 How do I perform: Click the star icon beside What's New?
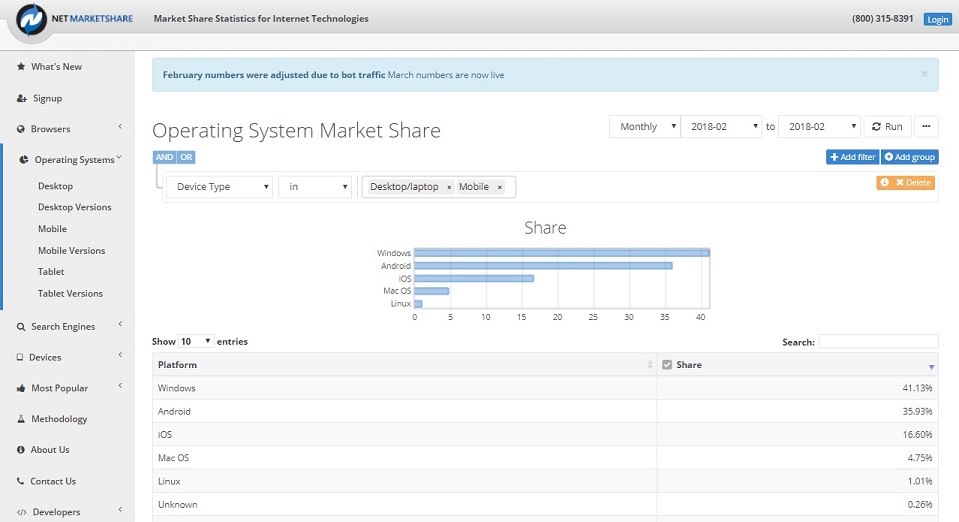coord(21,67)
